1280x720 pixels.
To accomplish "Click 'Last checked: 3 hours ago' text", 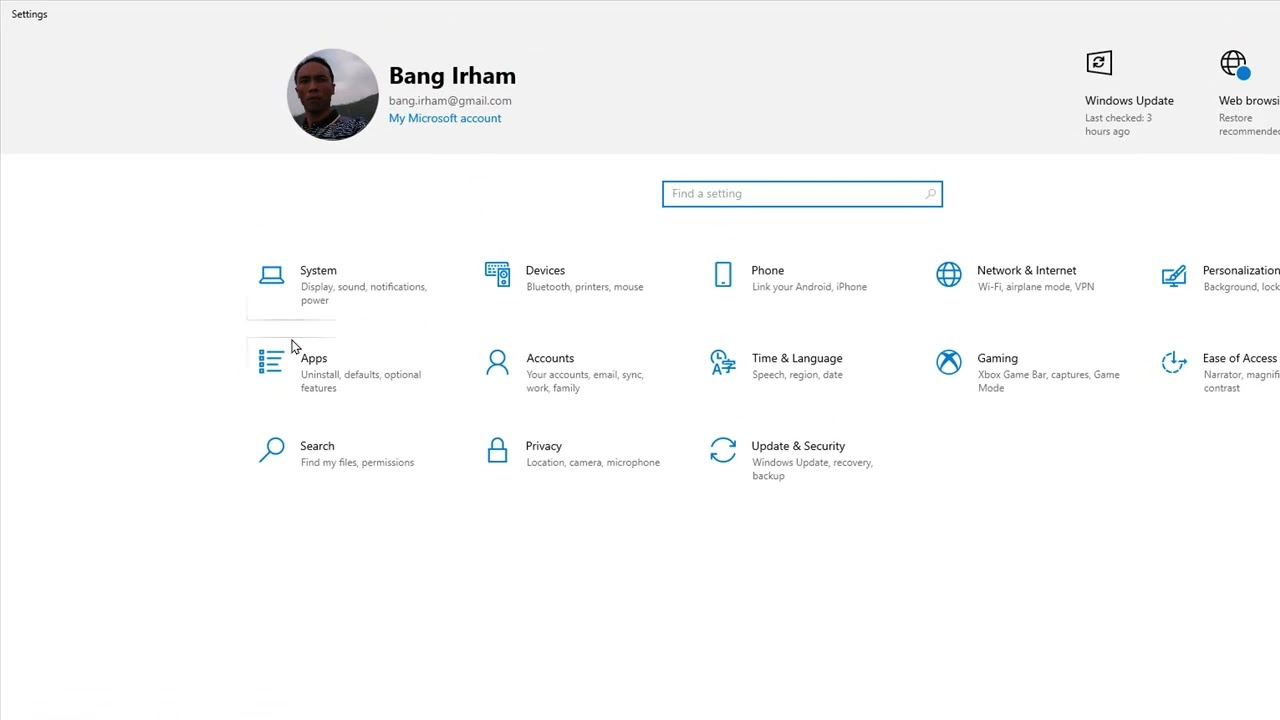I will [x=1118, y=125].
